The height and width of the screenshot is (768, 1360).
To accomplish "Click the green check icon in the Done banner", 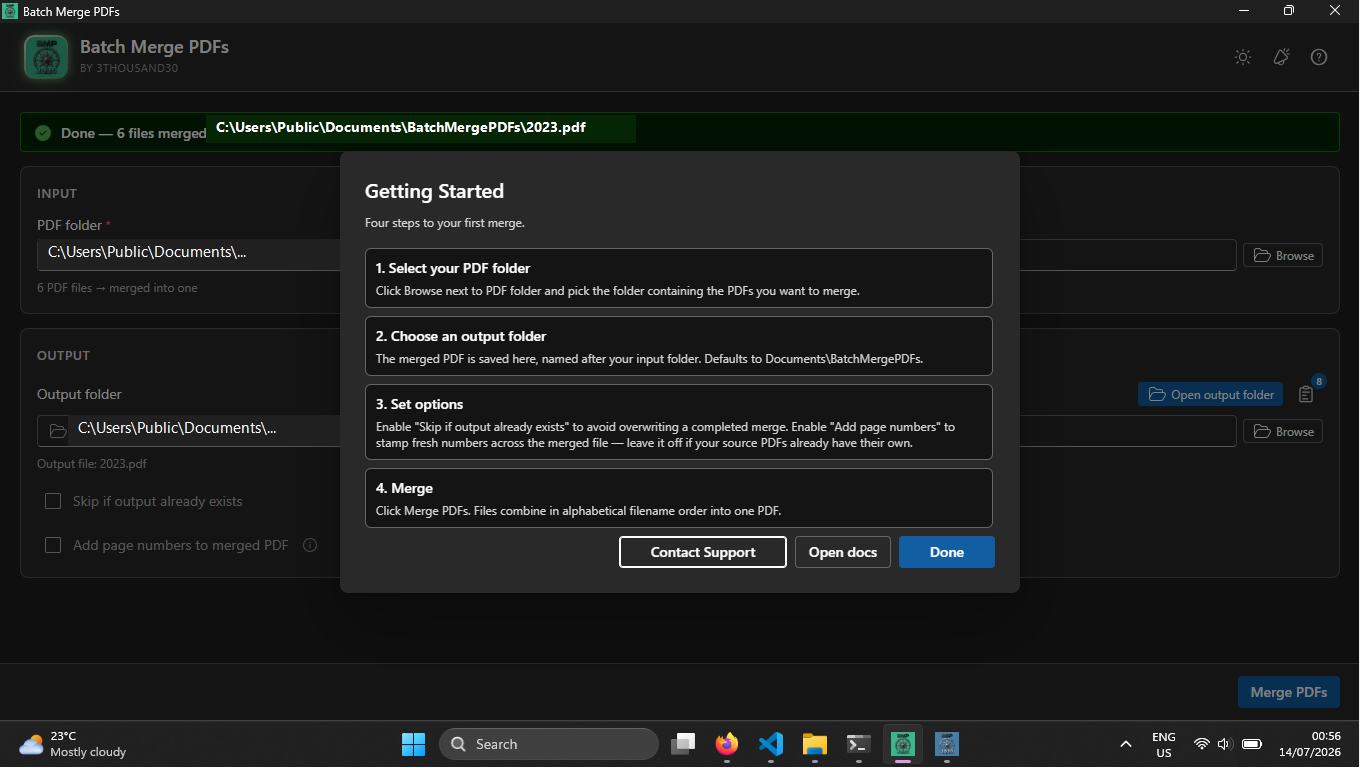I will (x=43, y=133).
